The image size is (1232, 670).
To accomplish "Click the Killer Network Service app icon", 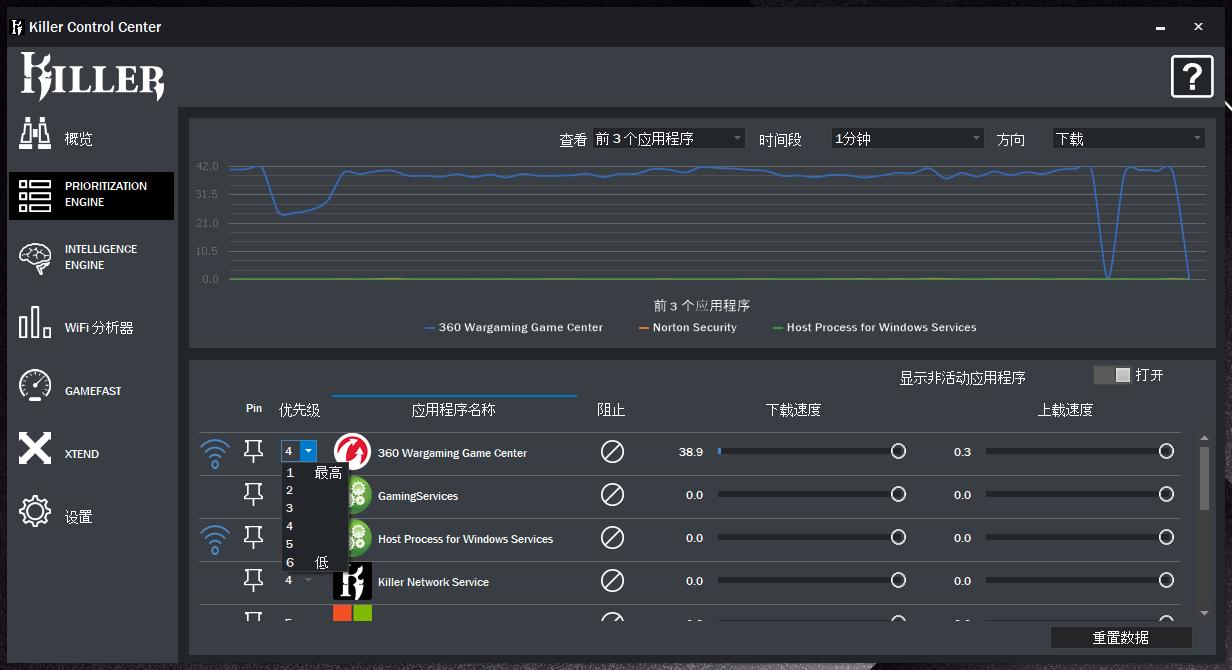I will [x=352, y=581].
